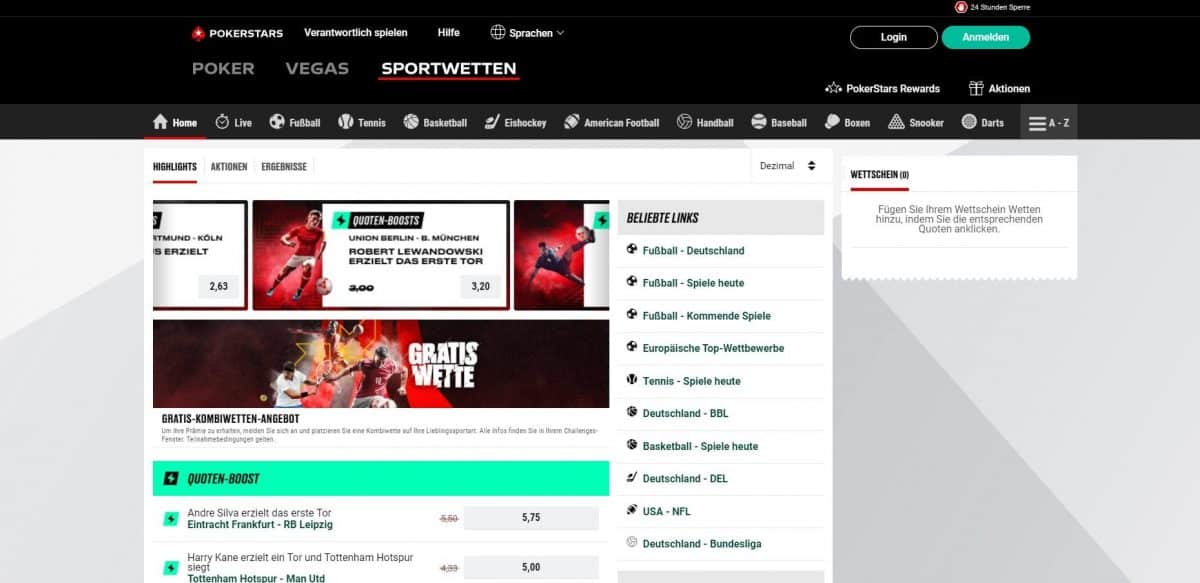This screenshot has width=1200, height=583.
Task: Open the Aktionen tab
Action: (228, 166)
